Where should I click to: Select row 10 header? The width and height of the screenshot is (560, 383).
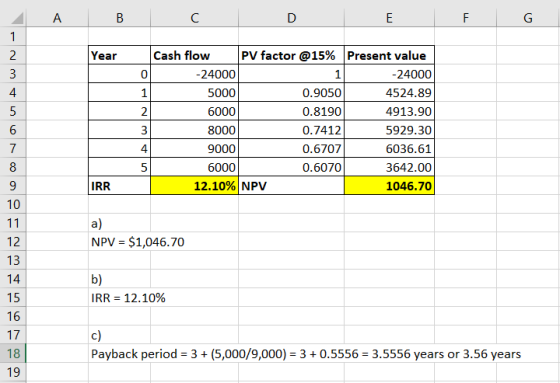[13, 204]
